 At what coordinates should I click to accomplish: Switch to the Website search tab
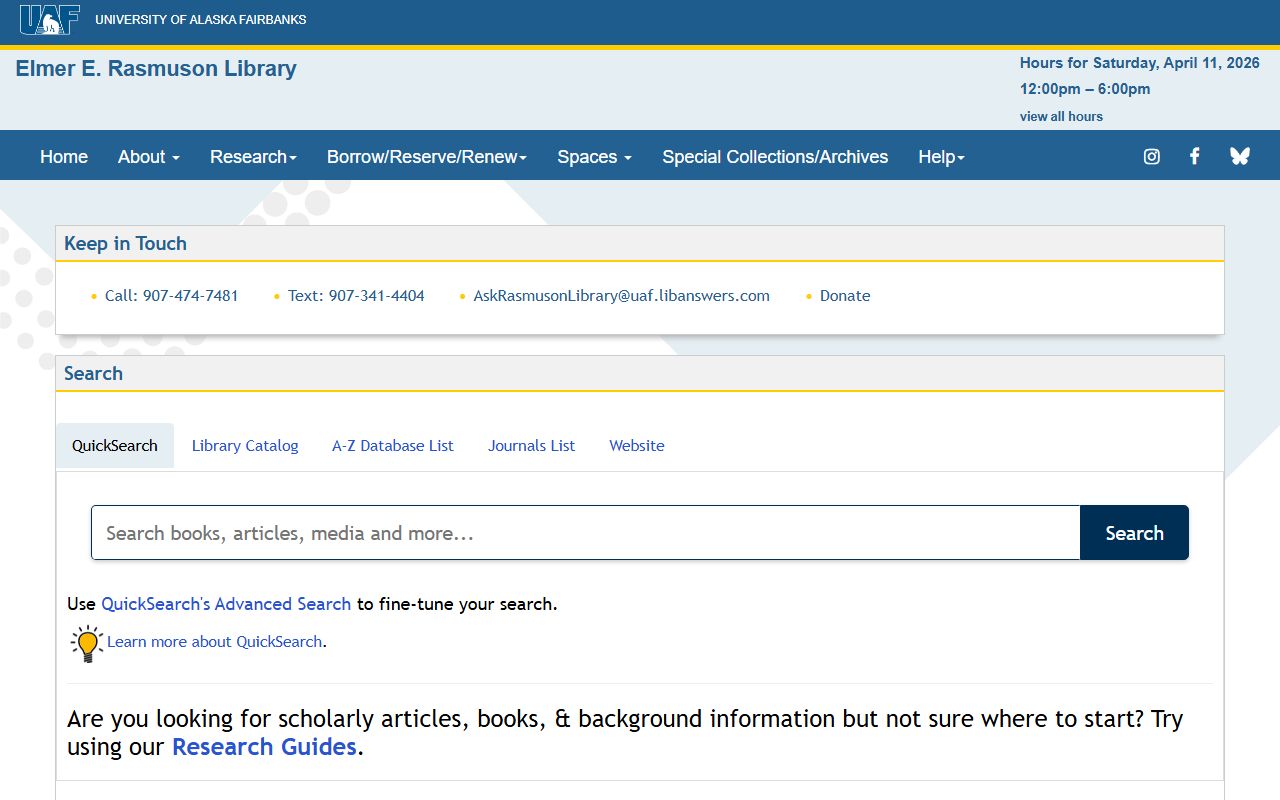(637, 446)
